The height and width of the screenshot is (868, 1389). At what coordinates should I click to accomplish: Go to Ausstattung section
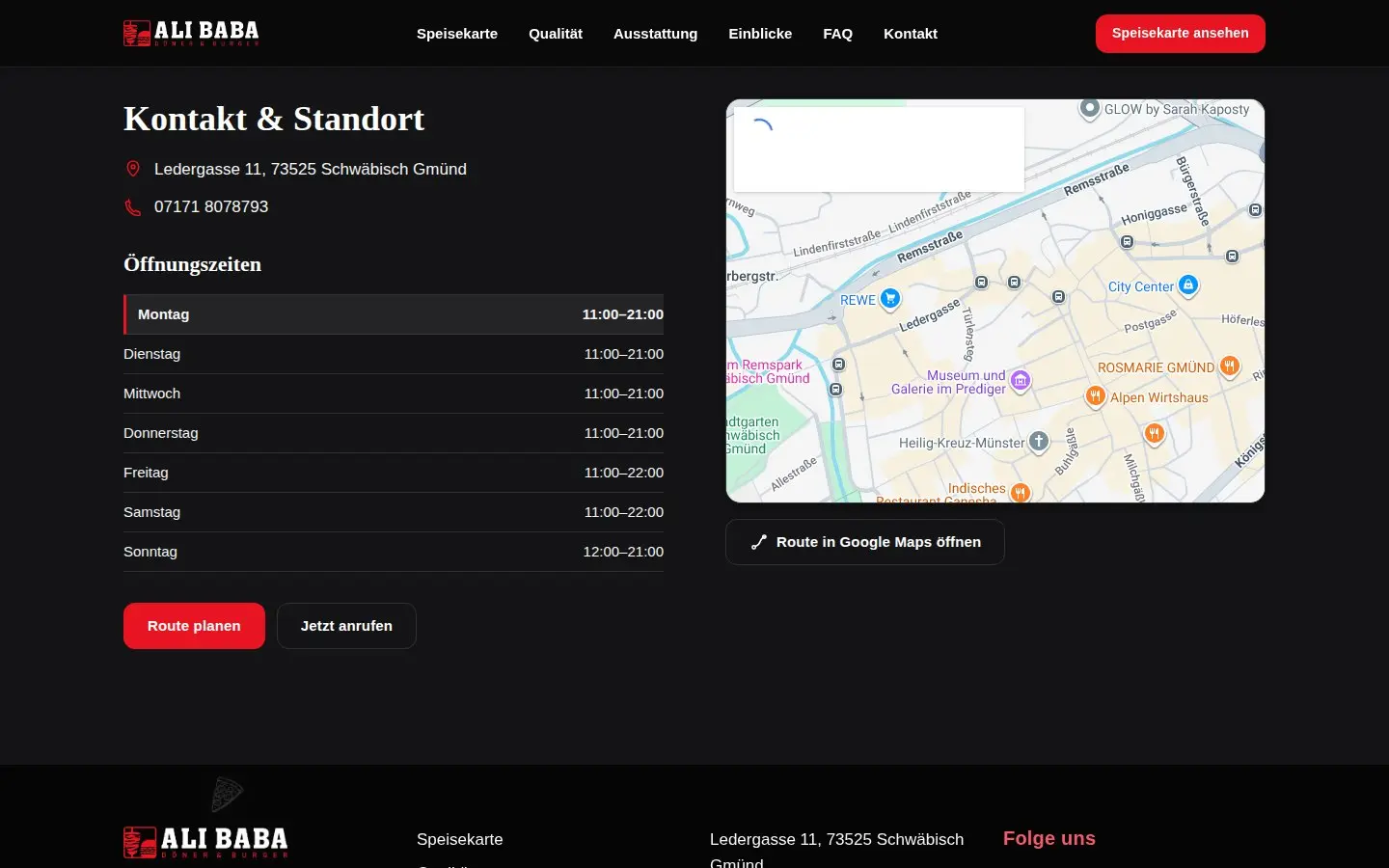tap(655, 34)
